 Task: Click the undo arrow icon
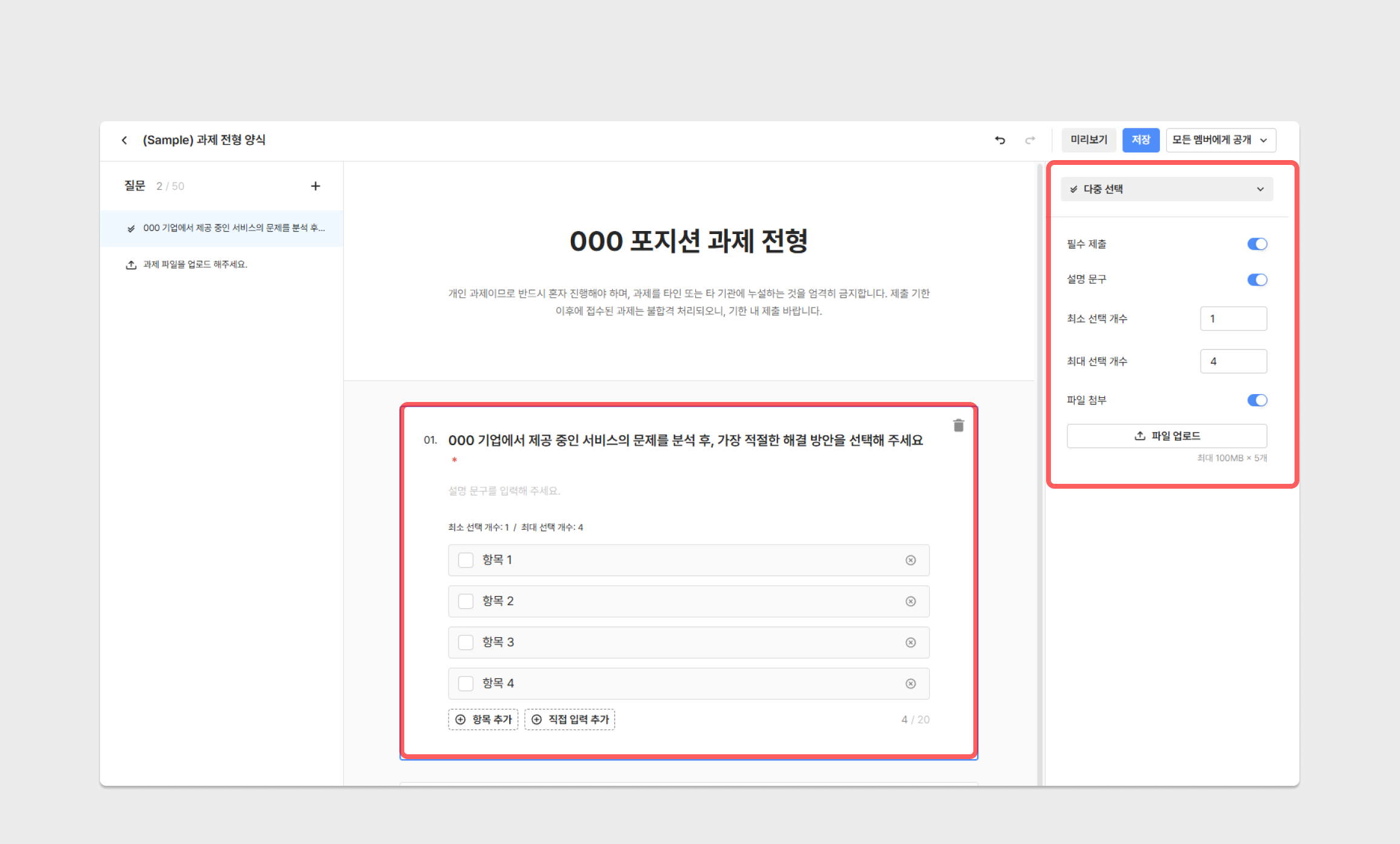[1000, 140]
